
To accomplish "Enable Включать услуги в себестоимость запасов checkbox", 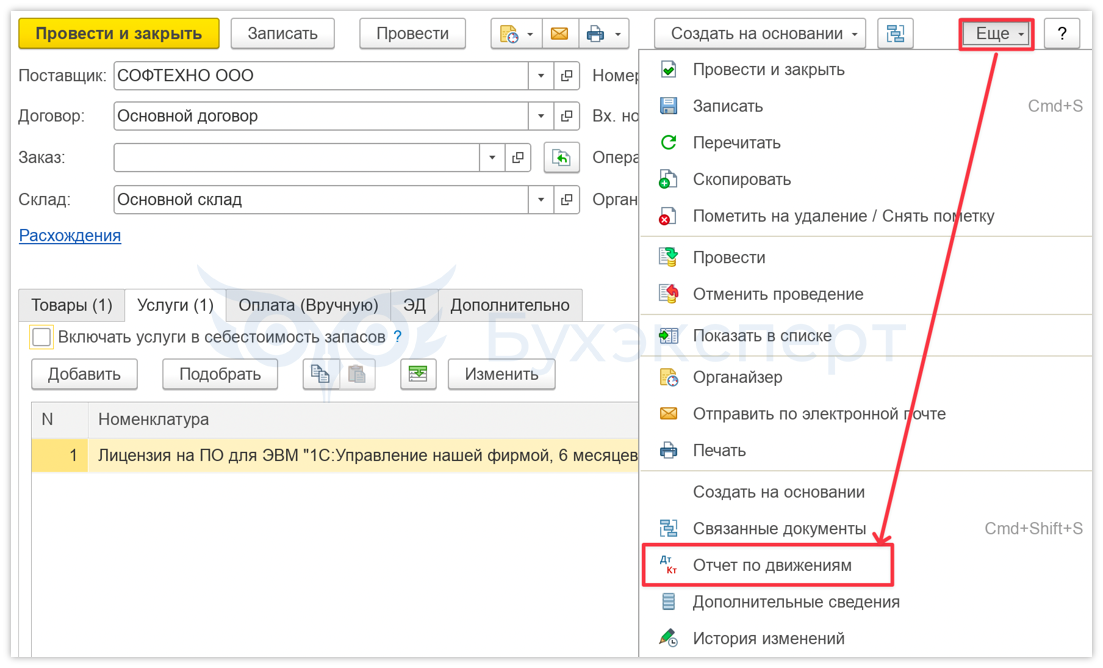I will (41, 337).
